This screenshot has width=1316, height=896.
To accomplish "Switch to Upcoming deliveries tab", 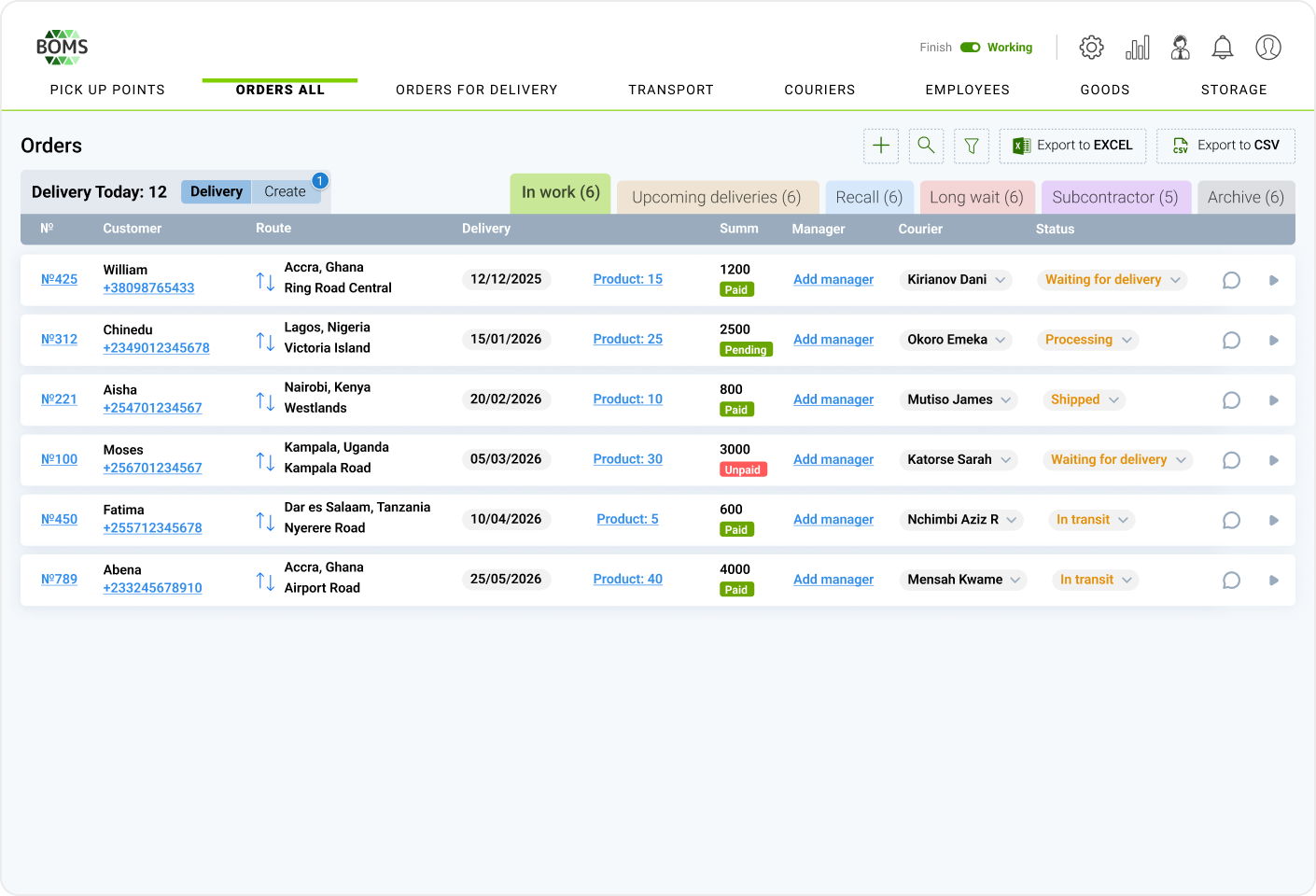I will 716,197.
